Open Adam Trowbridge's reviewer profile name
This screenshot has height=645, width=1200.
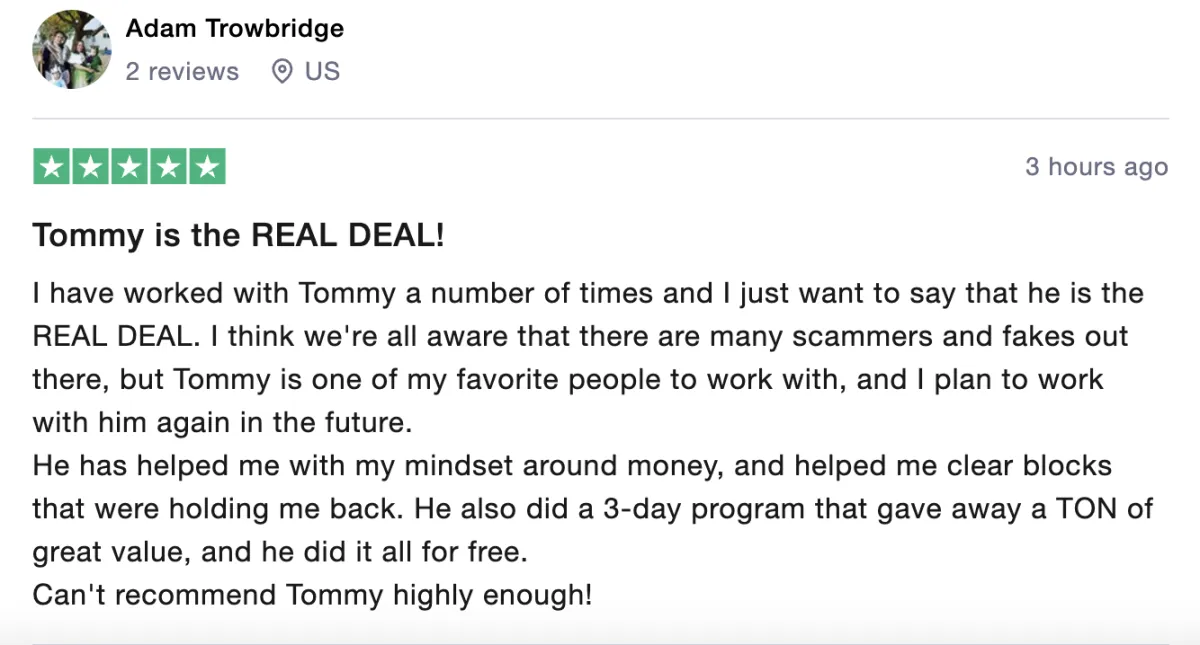point(235,28)
